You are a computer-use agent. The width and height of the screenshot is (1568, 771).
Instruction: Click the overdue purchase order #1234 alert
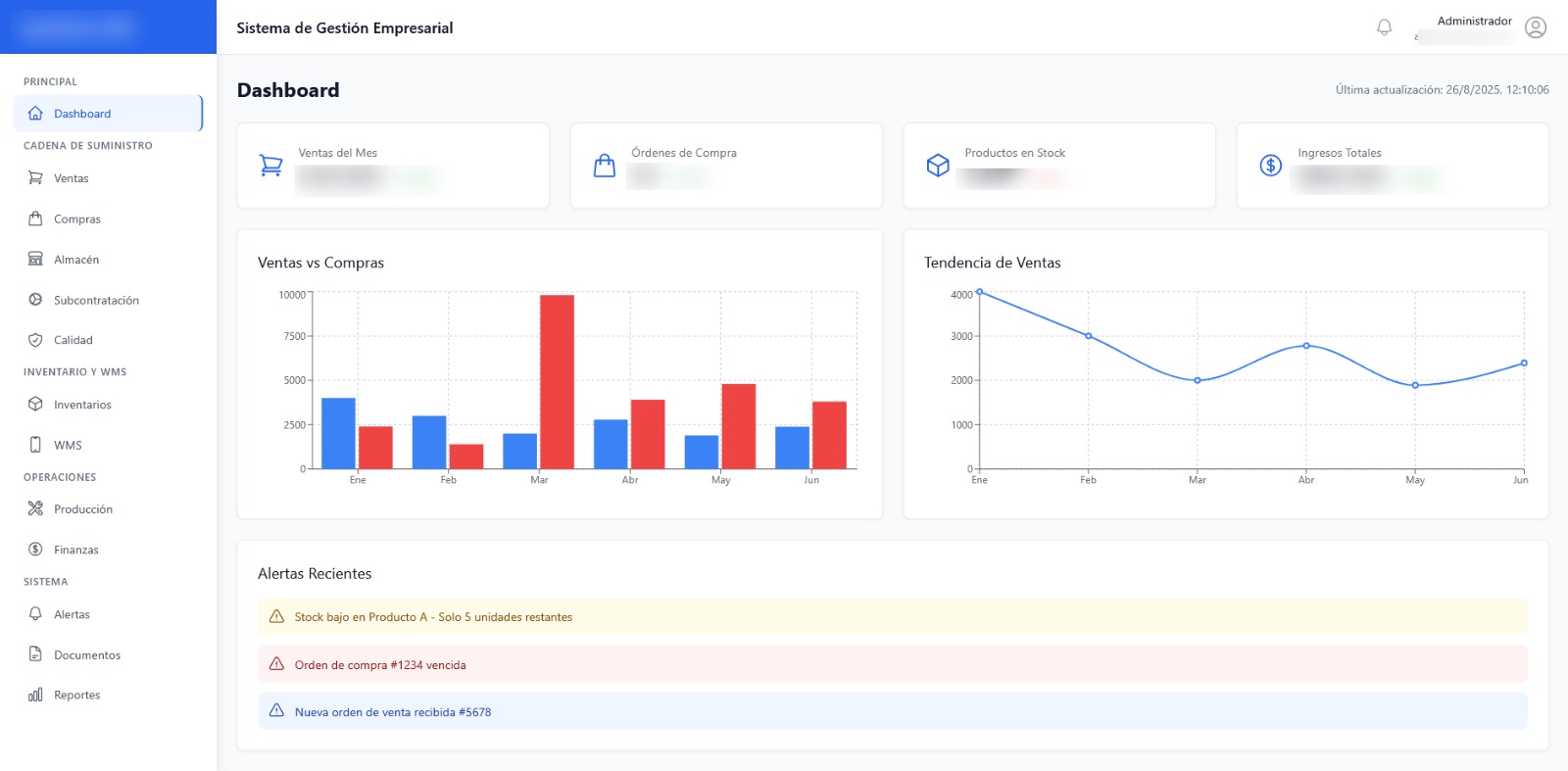380,665
